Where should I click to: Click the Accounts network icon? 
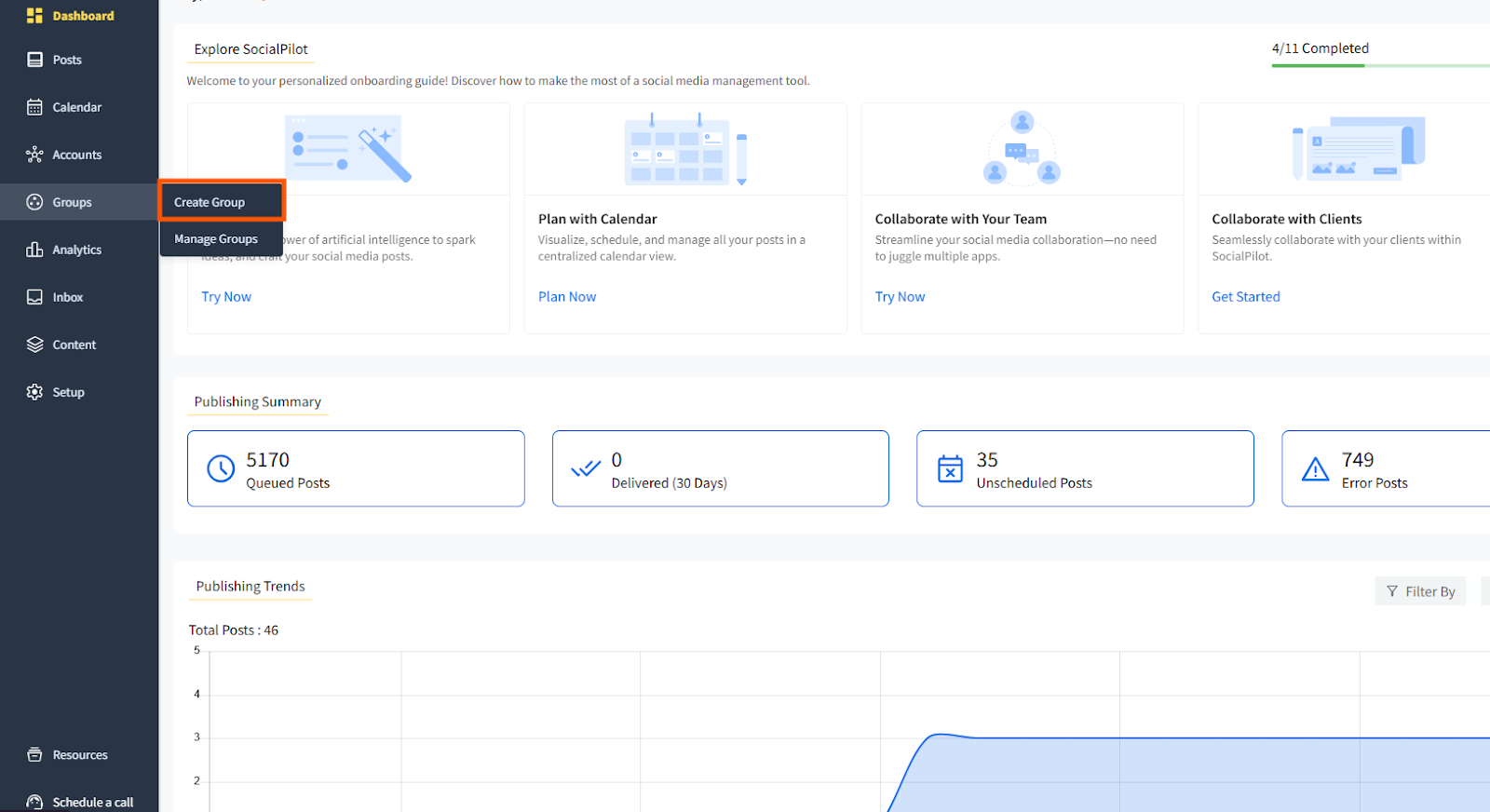(34, 155)
